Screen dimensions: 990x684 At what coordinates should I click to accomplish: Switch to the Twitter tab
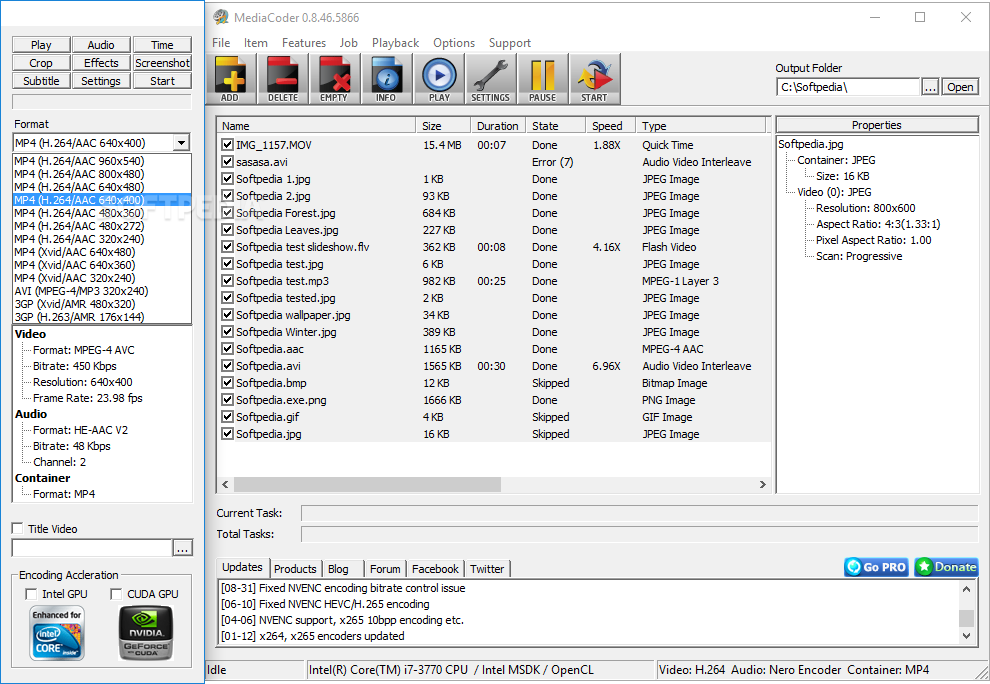click(487, 568)
